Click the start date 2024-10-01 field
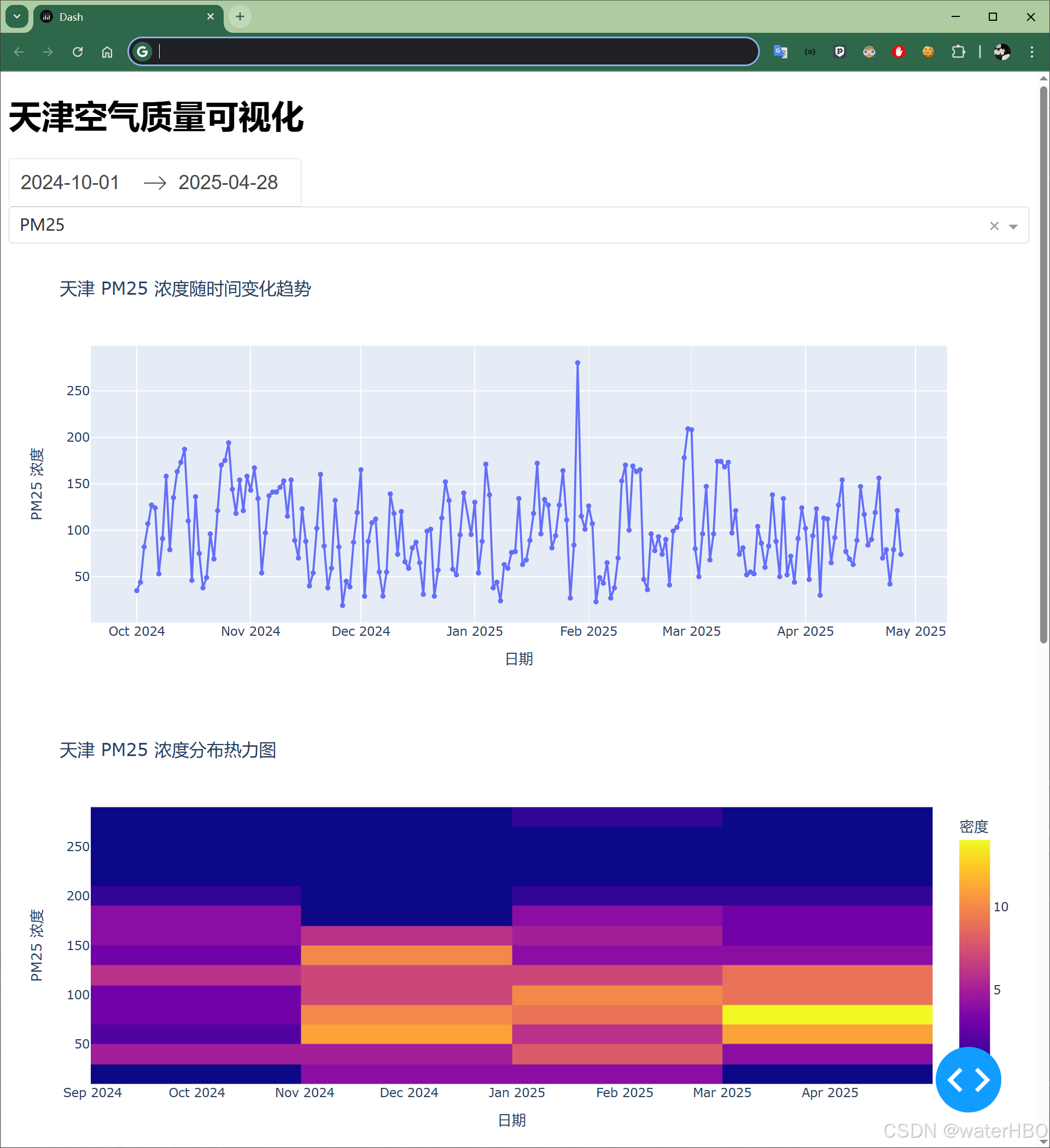Viewport: 1050px width, 1148px height. pyautogui.click(x=70, y=183)
